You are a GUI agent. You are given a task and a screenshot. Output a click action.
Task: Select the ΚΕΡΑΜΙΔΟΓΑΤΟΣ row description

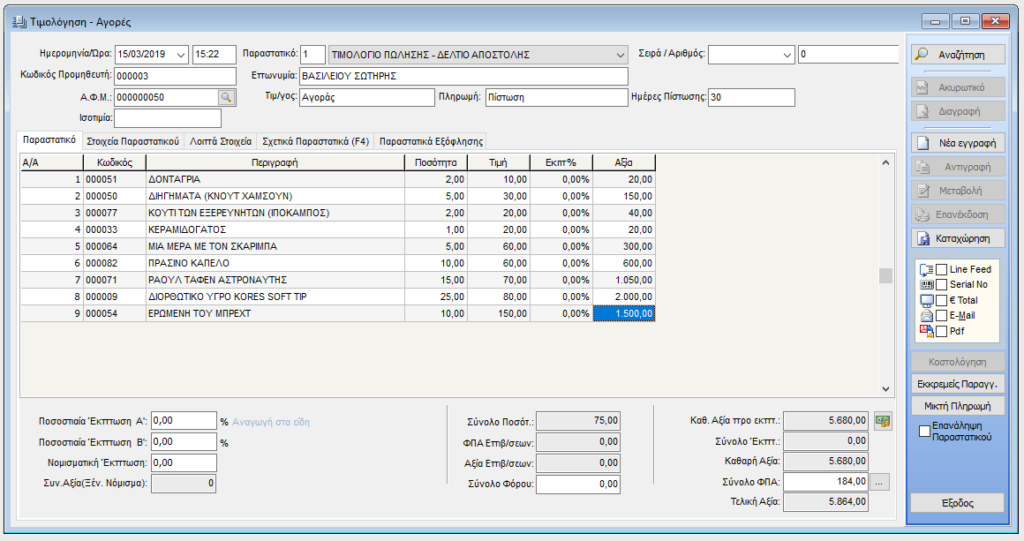click(x=275, y=229)
